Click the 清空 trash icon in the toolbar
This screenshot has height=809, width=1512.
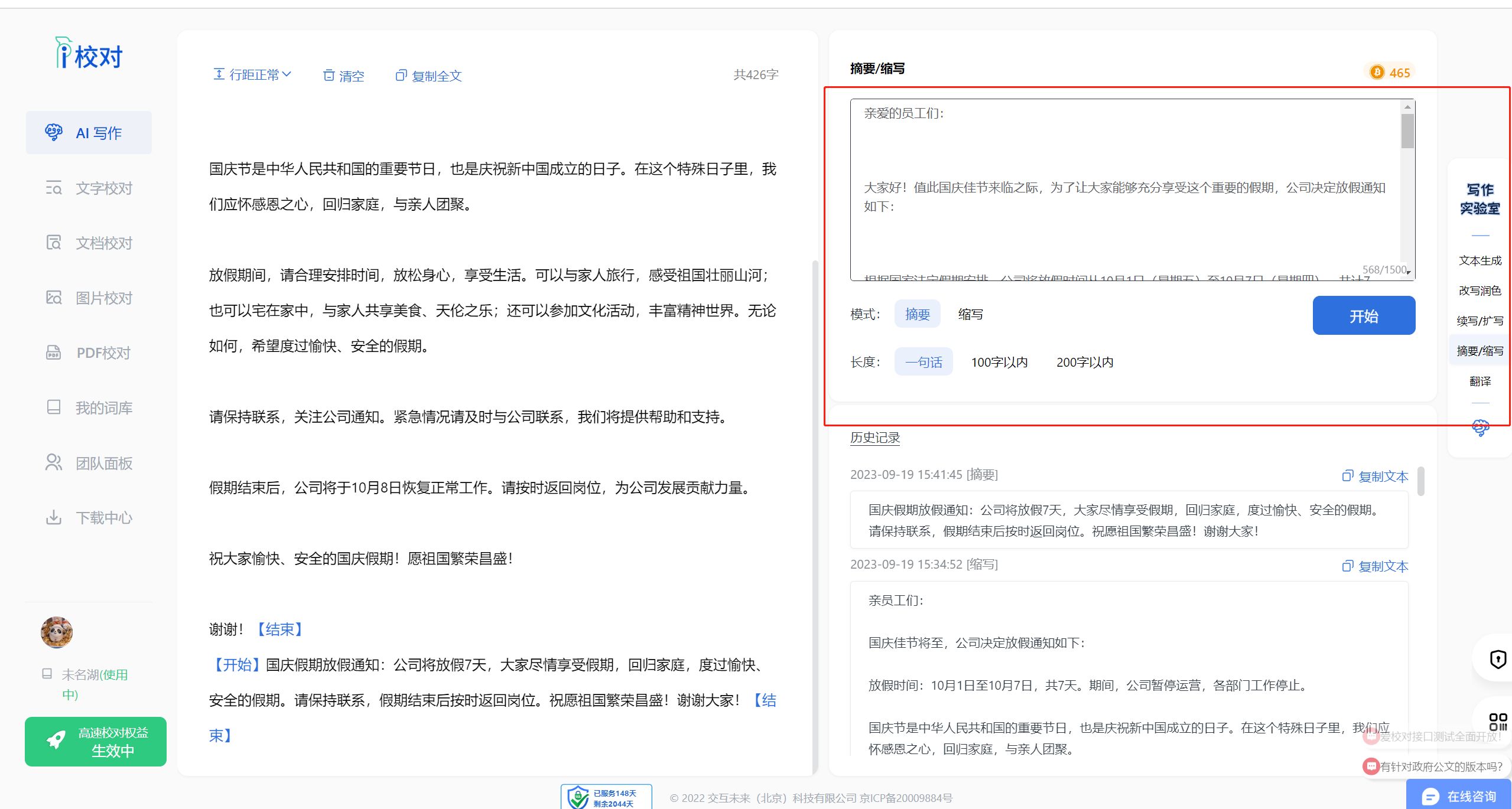click(329, 76)
